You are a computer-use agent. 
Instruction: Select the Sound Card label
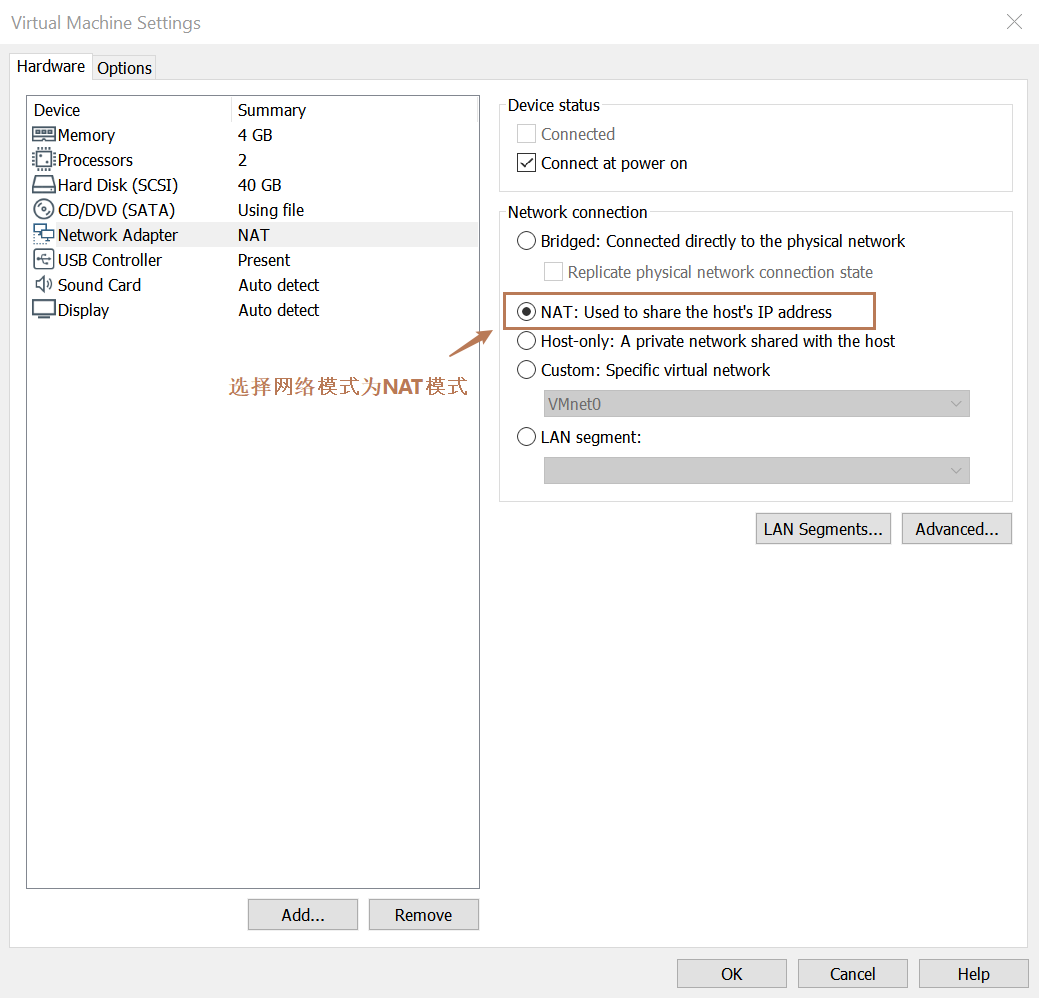99,285
